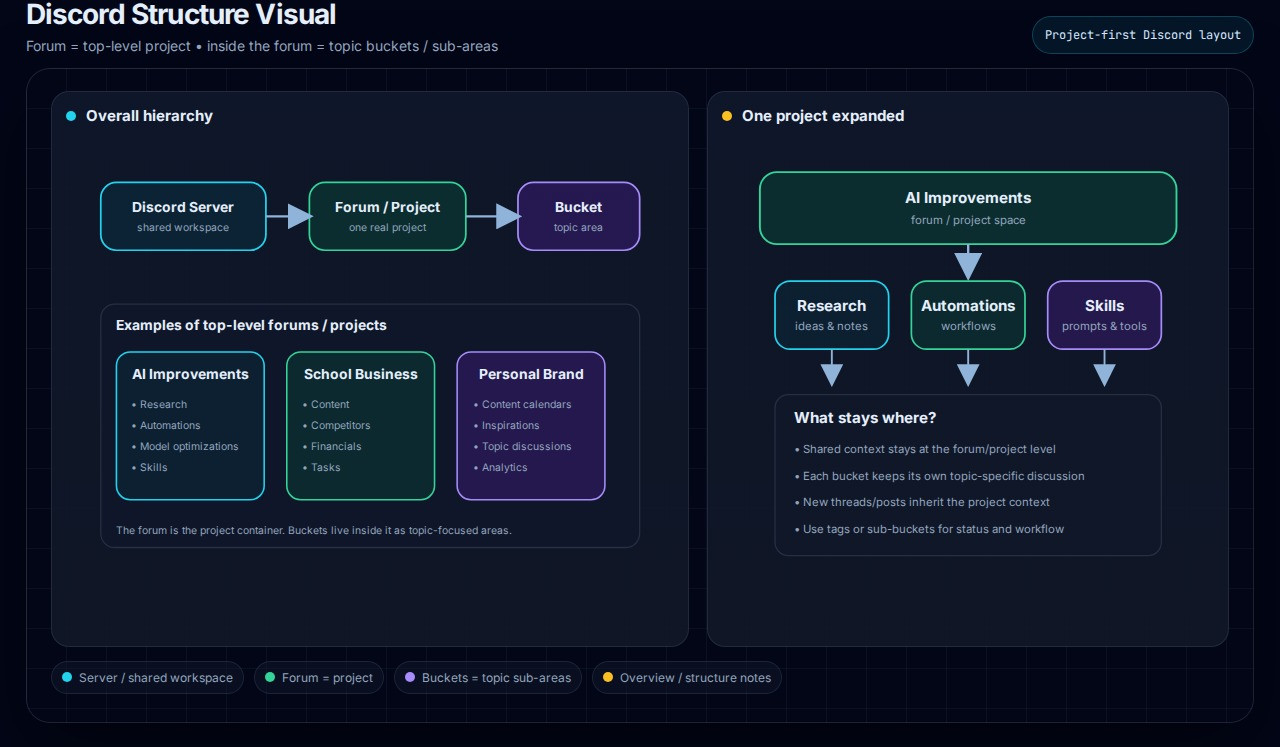Screen dimensions: 1280x747
Task: Click the Content calendars list item
Action: pyautogui.click(x=522, y=405)
